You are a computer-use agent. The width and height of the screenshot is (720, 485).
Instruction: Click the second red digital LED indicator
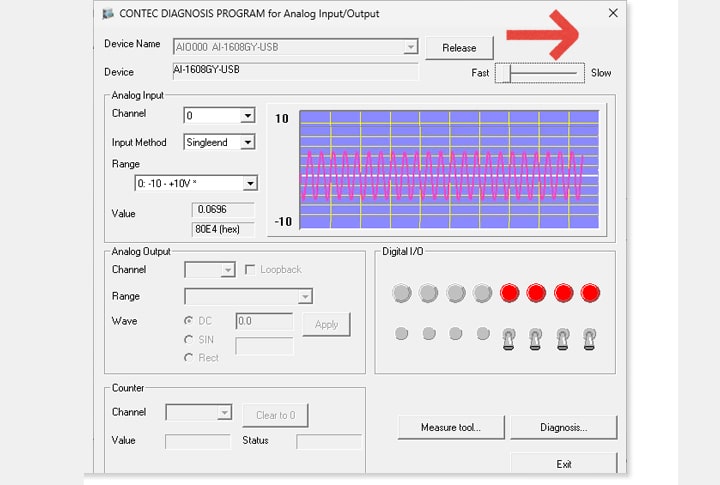536,293
